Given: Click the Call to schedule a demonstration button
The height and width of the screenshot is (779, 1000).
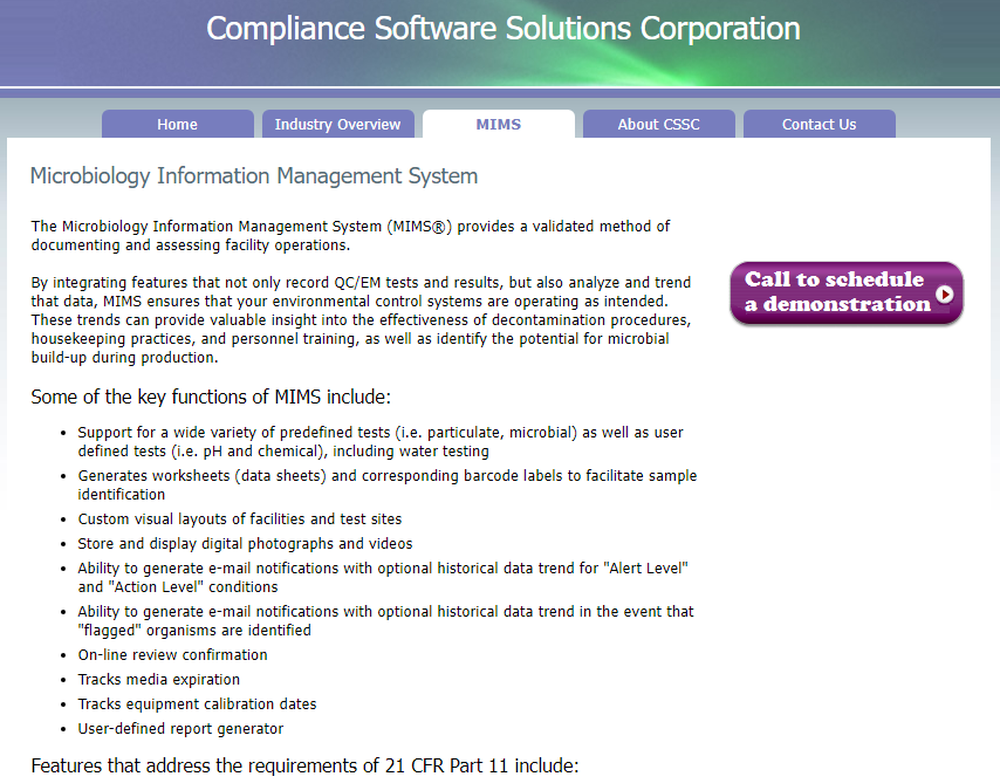Looking at the screenshot, I should click(x=846, y=293).
